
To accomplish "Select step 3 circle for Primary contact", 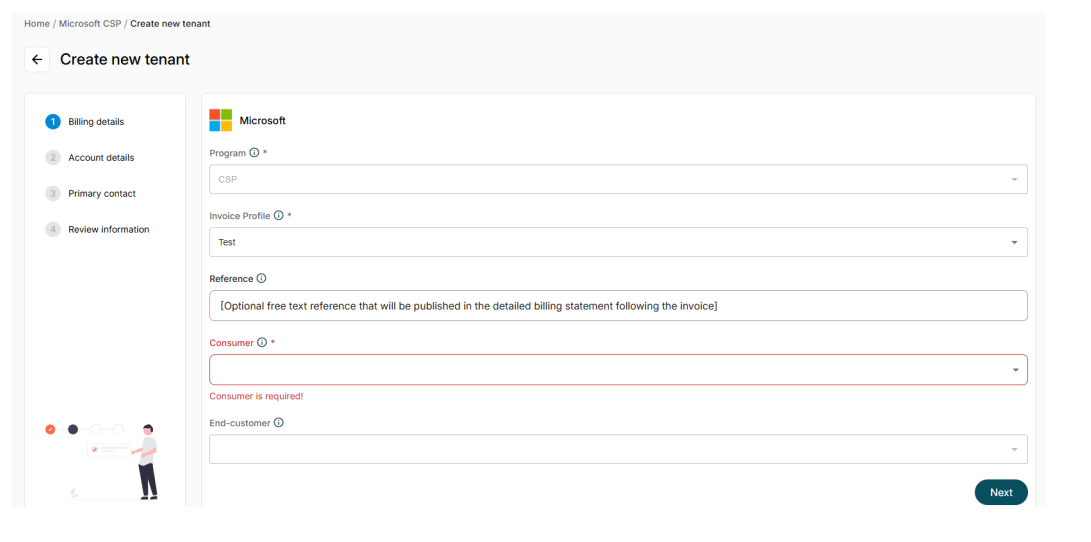I will [x=53, y=193].
